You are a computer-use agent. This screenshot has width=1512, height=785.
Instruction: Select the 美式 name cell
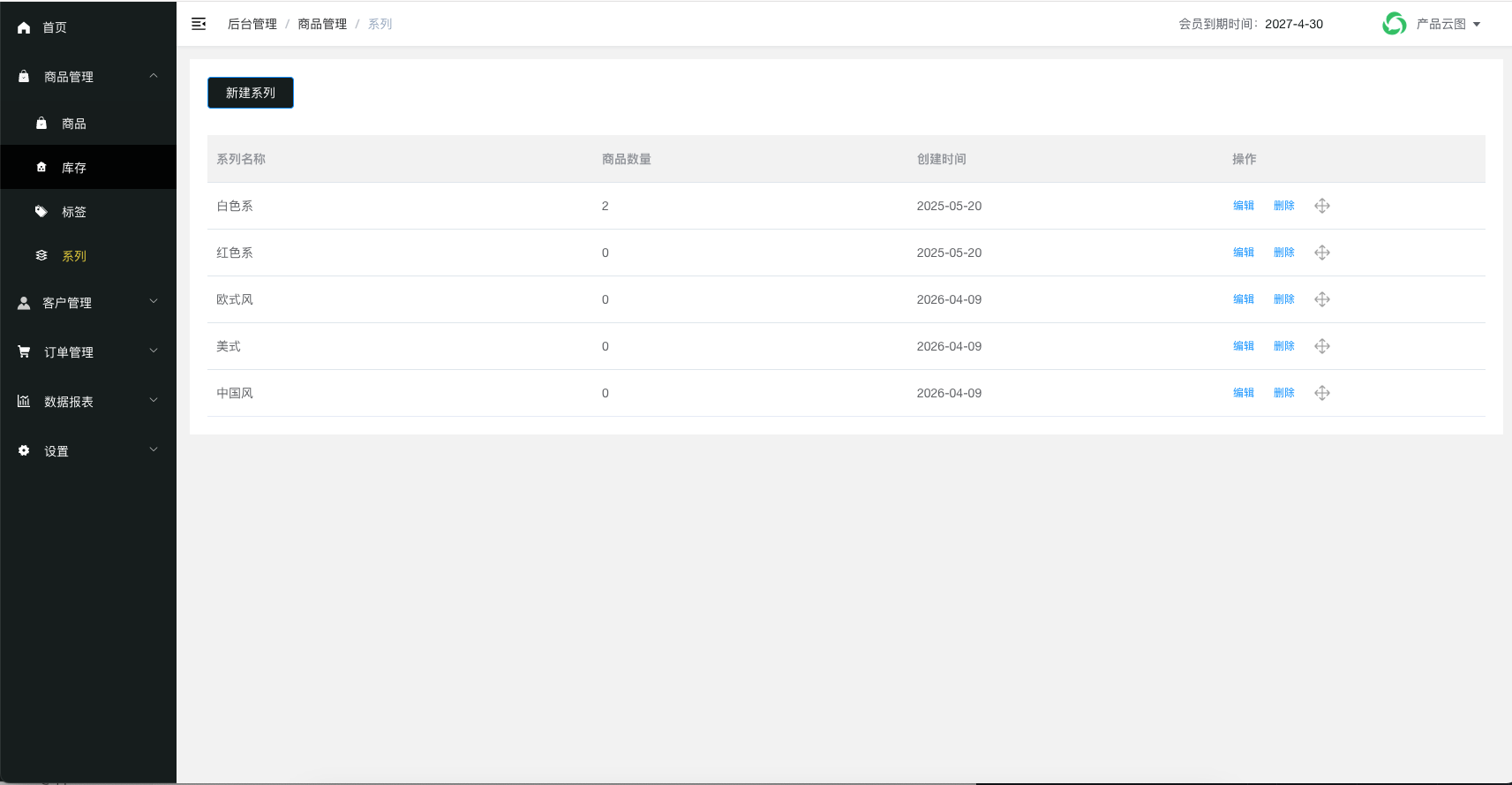pos(229,346)
